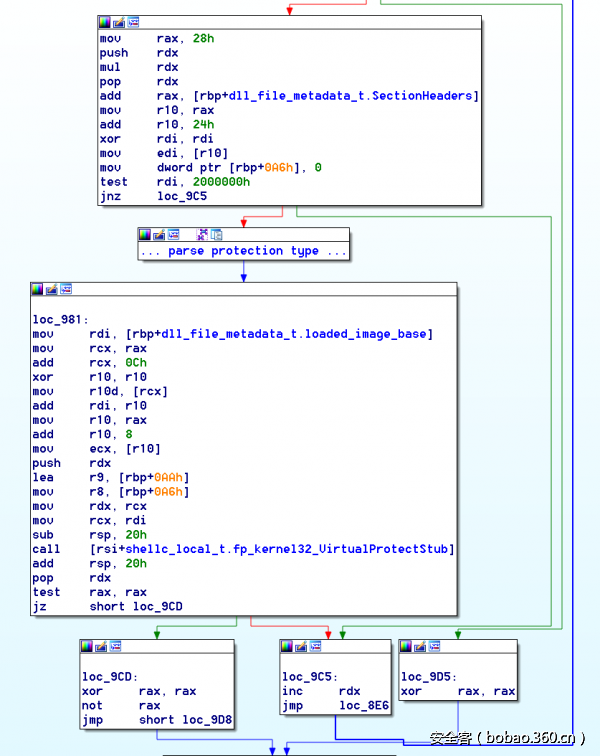Click the loc_8E6 jump target in the loc_9C5 block
600x756 pixels.
tap(365, 706)
